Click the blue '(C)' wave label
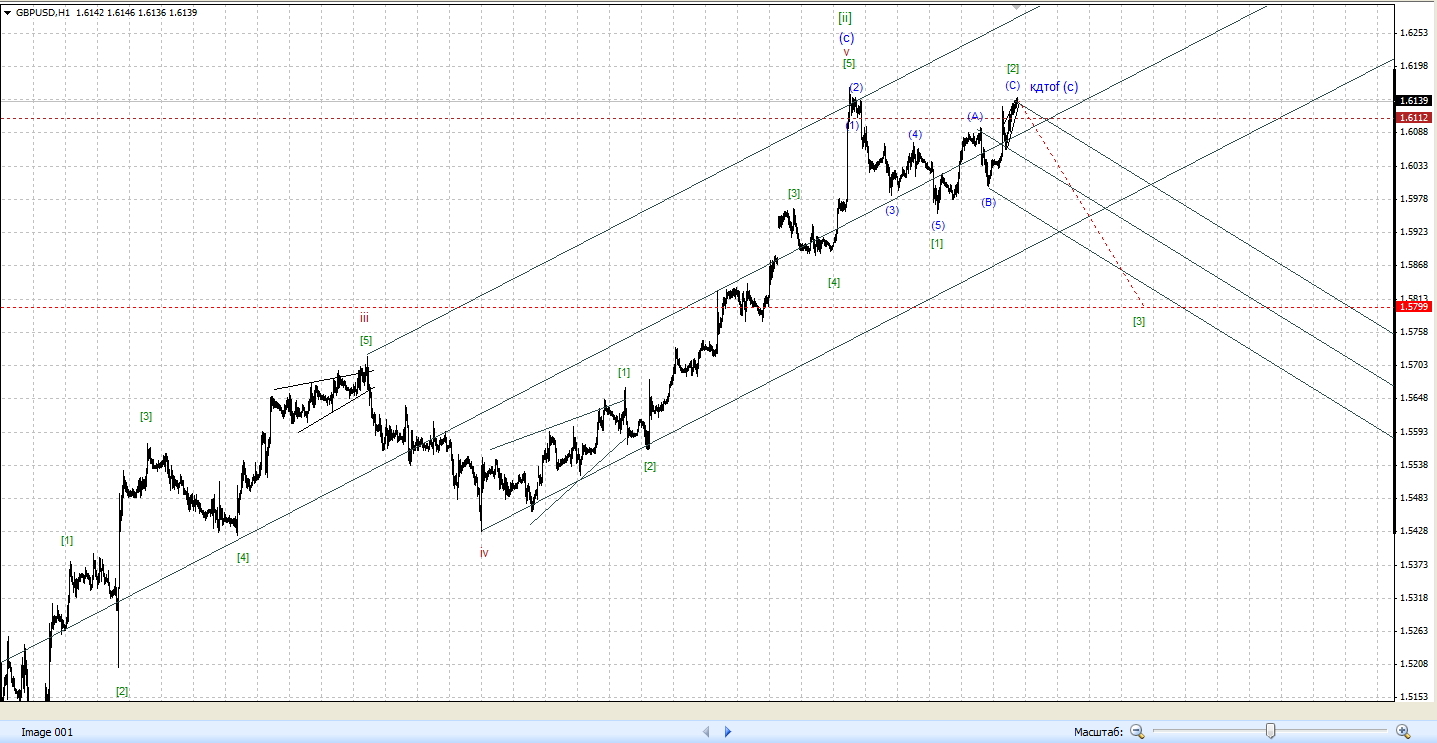Viewport: 1437px width, 743px height. tap(1013, 86)
